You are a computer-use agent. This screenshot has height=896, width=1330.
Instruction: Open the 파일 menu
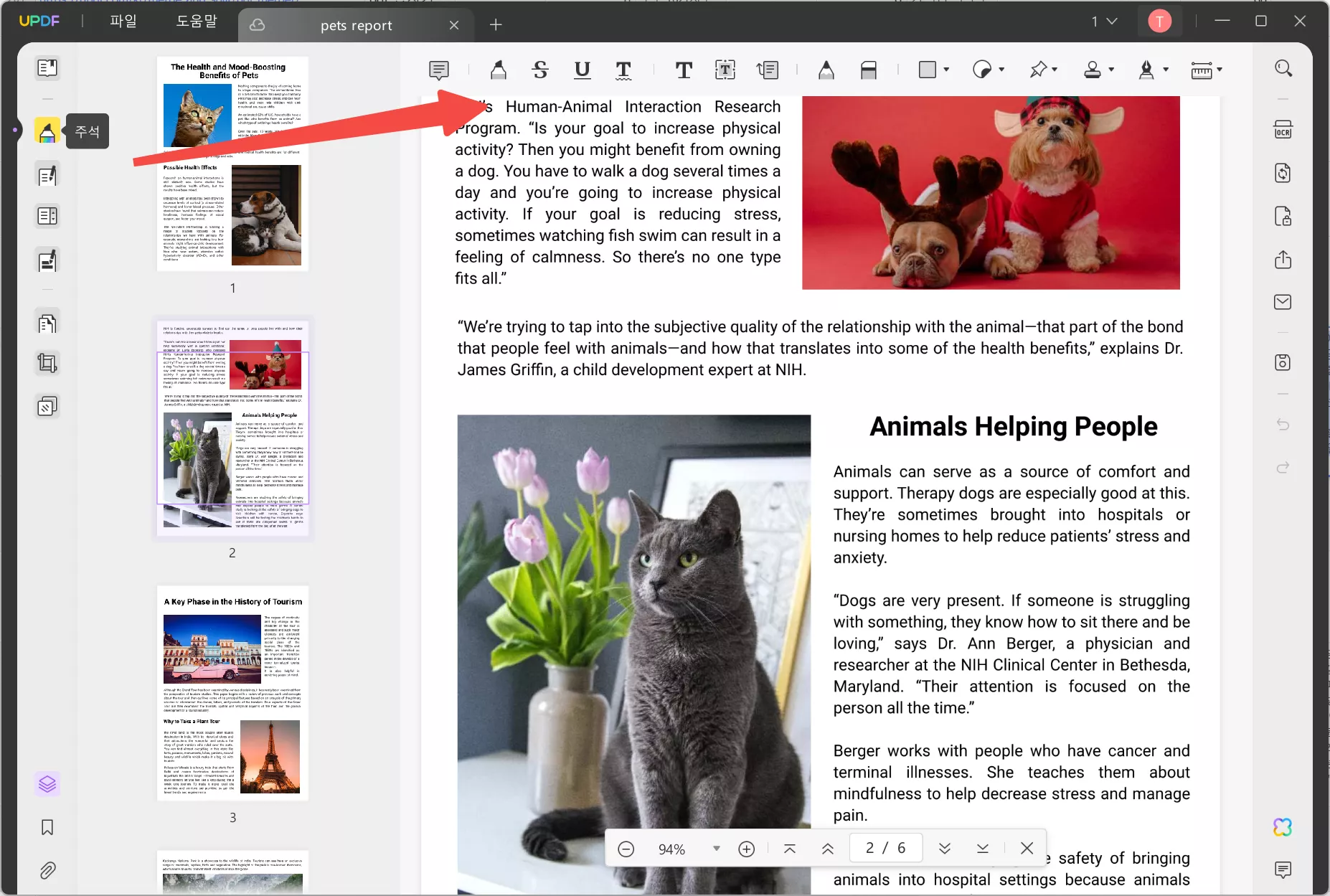click(123, 22)
